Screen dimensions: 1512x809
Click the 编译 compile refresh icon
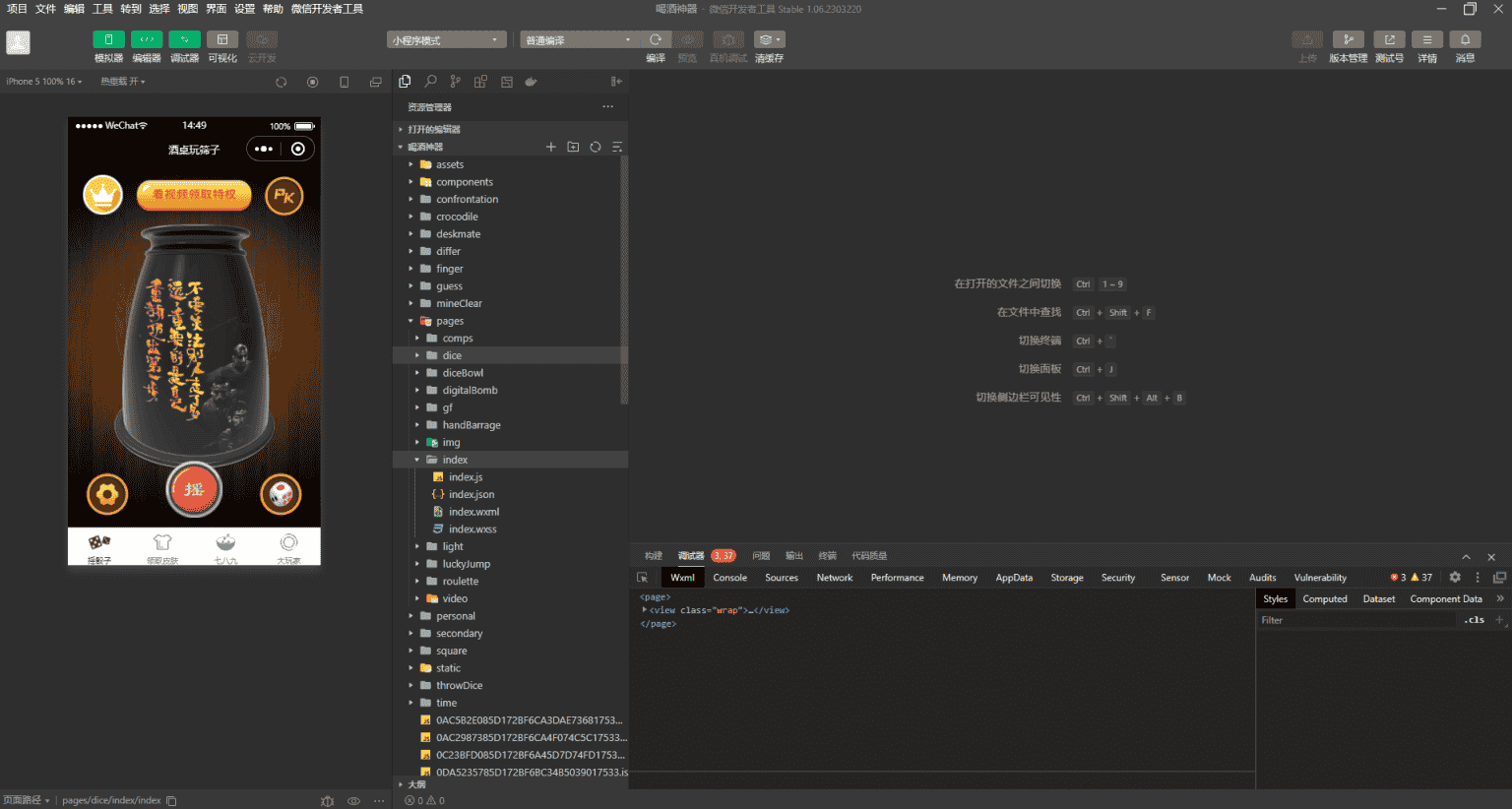656,40
